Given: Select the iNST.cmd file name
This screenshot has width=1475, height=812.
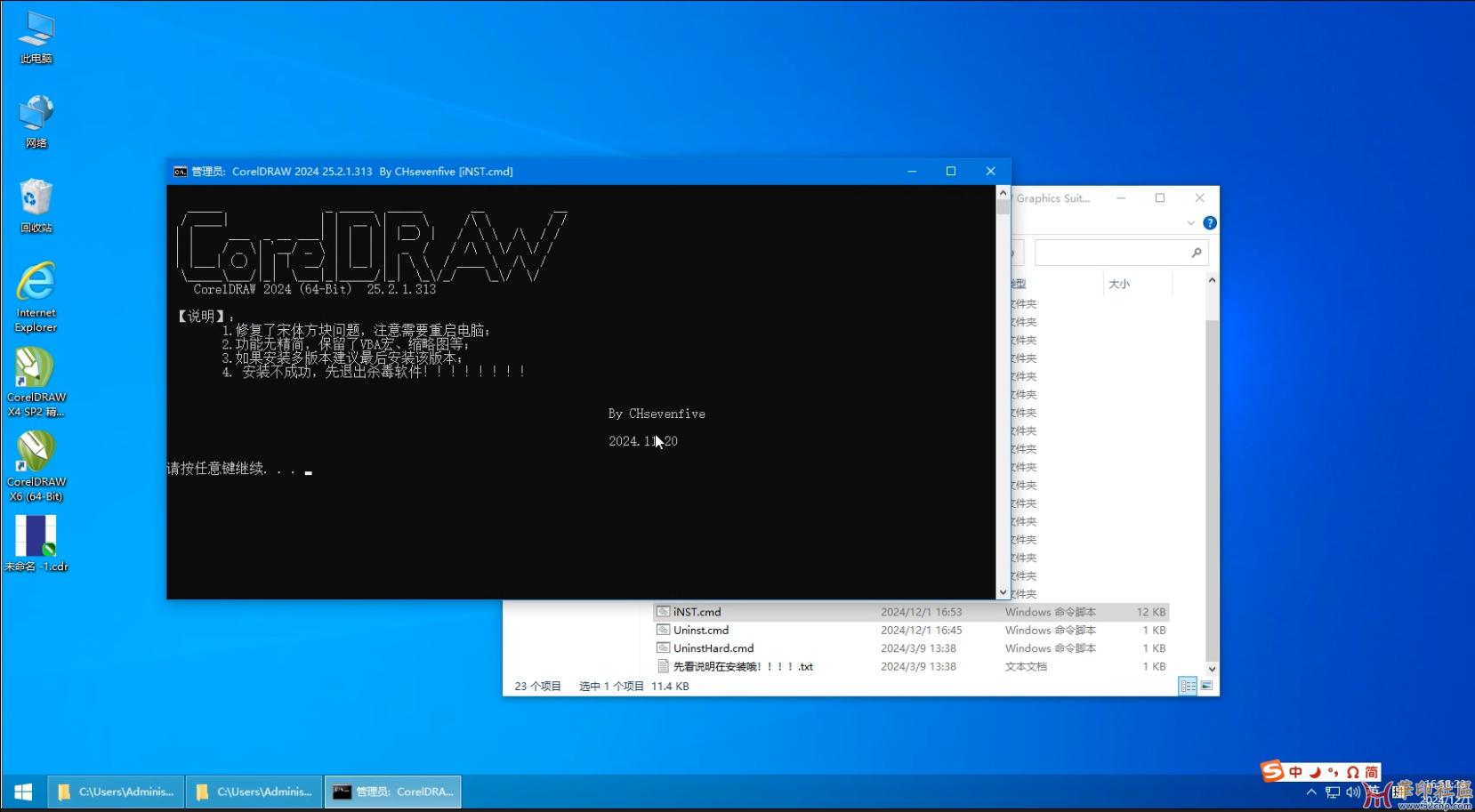Looking at the screenshot, I should tap(697, 612).
